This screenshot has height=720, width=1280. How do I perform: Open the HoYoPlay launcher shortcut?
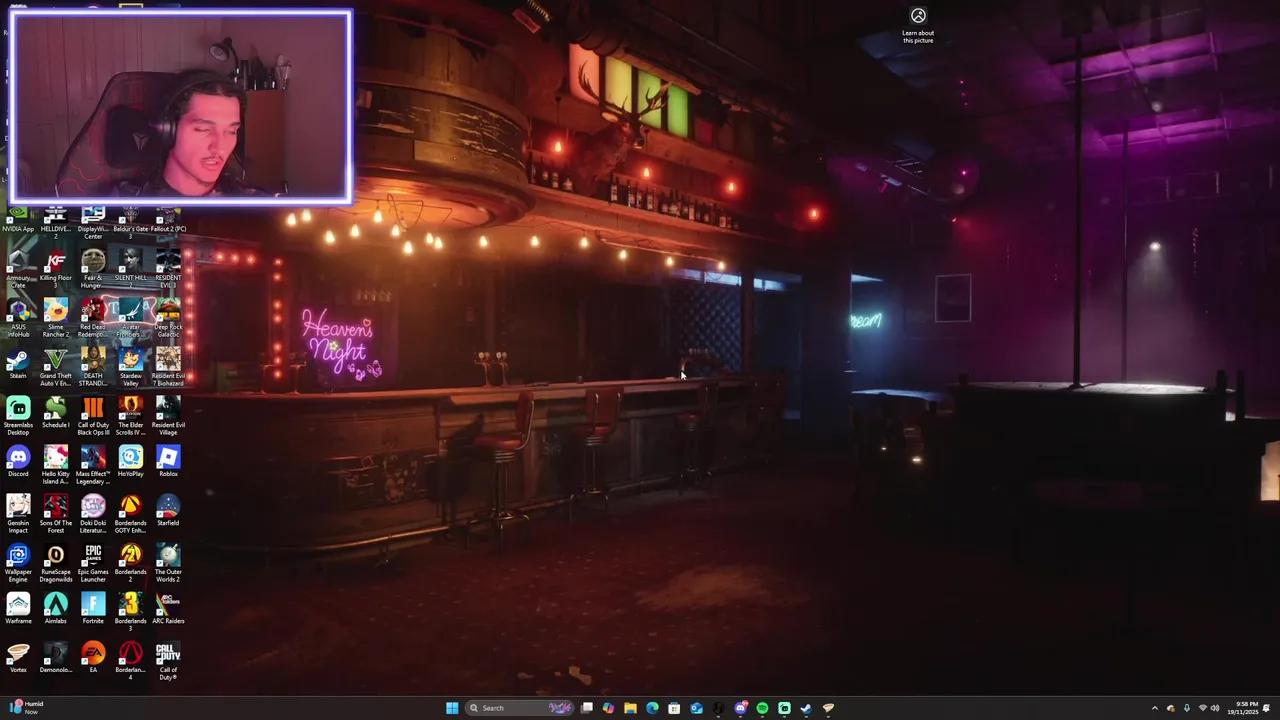point(130,462)
